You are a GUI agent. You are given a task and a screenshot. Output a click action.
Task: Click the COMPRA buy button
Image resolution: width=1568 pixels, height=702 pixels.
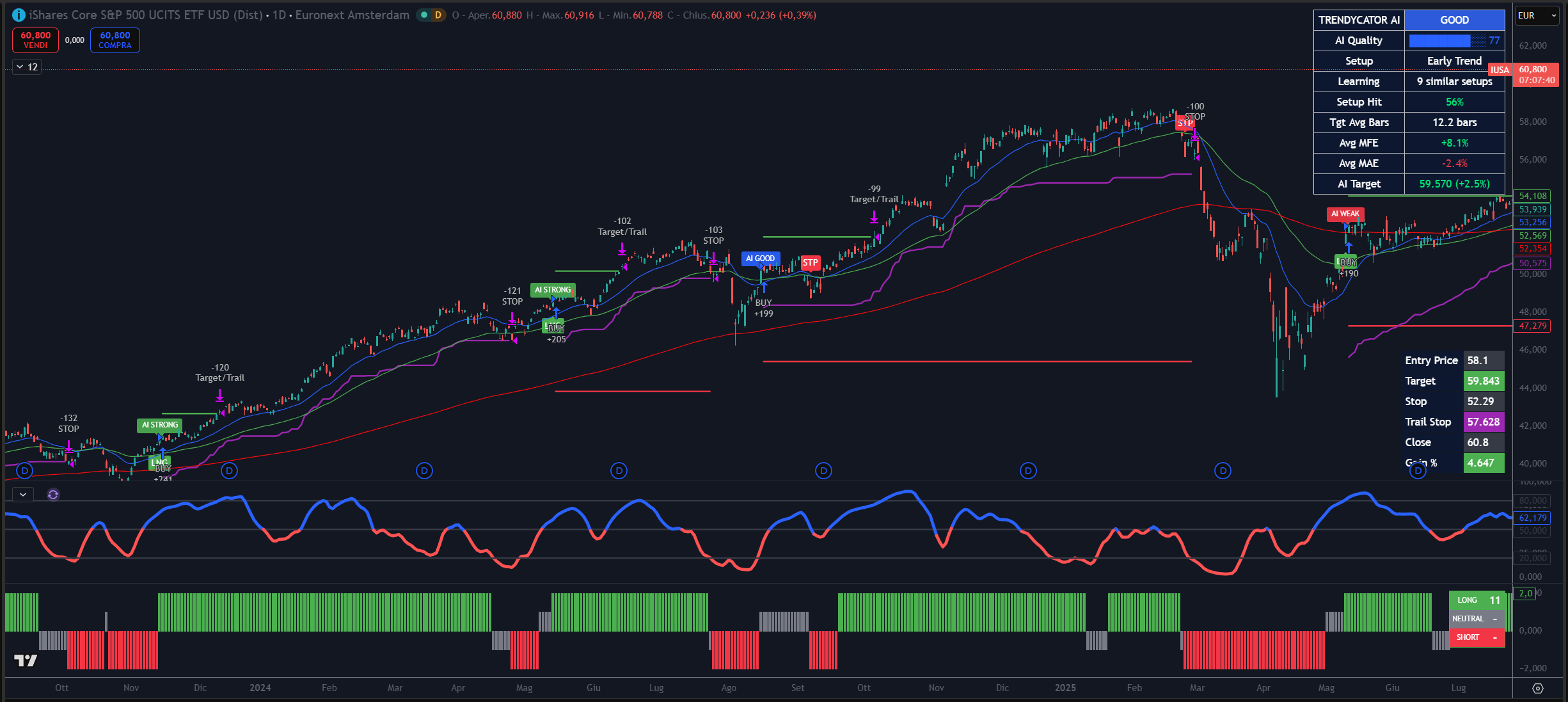115,40
